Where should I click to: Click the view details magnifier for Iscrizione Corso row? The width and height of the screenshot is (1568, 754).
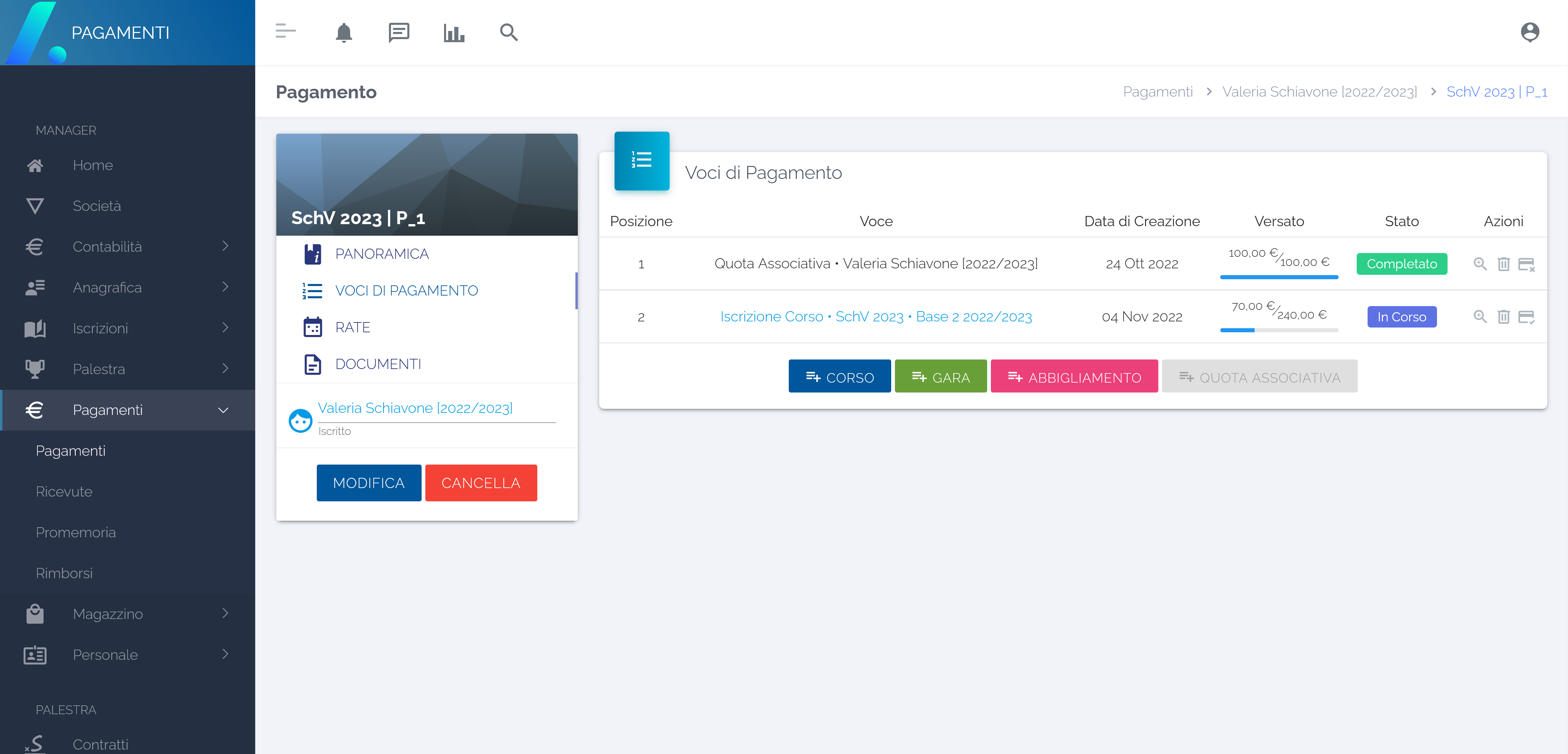pos(1480,317)
